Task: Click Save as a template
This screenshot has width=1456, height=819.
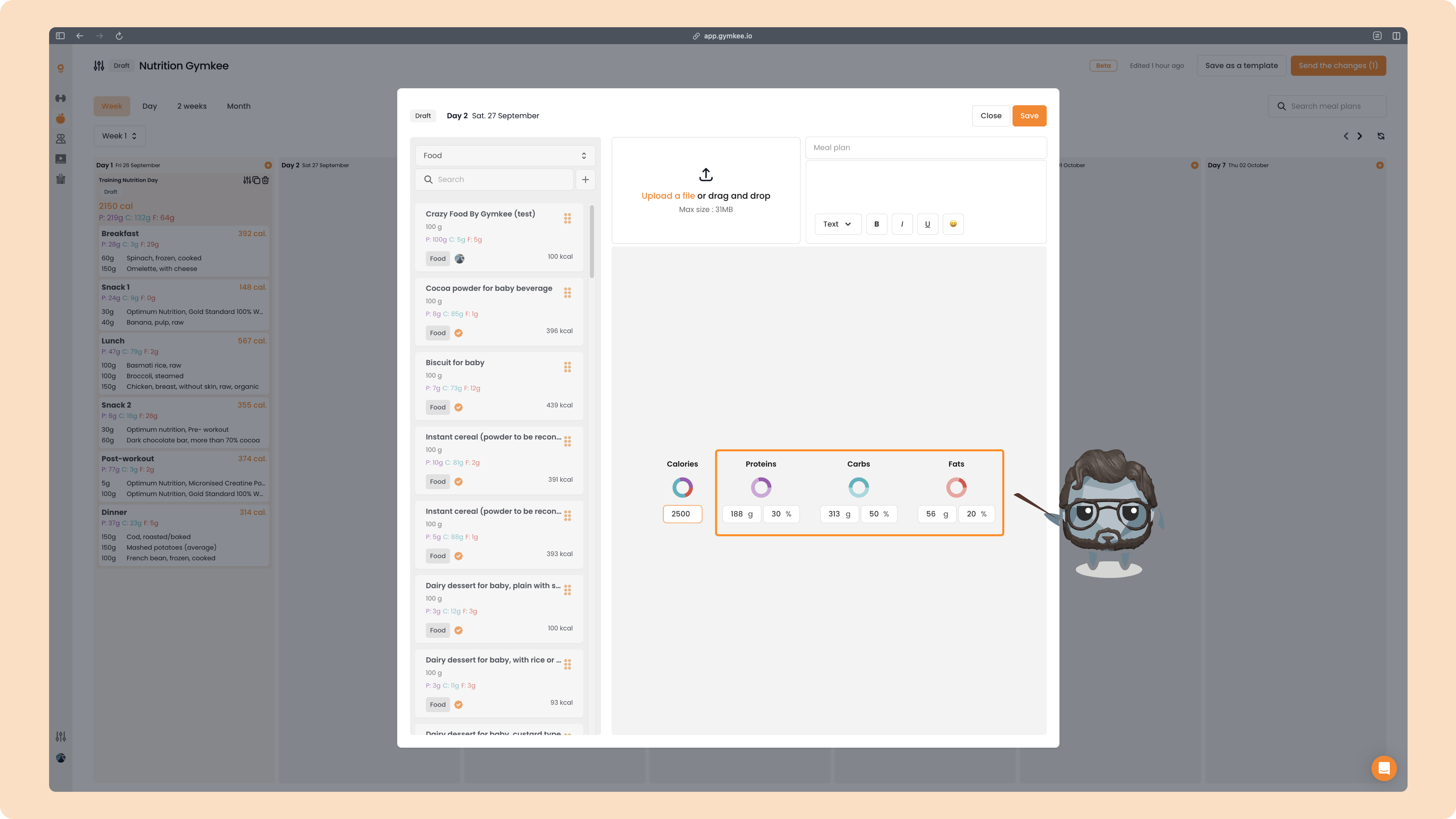Action: [1241, 66]
